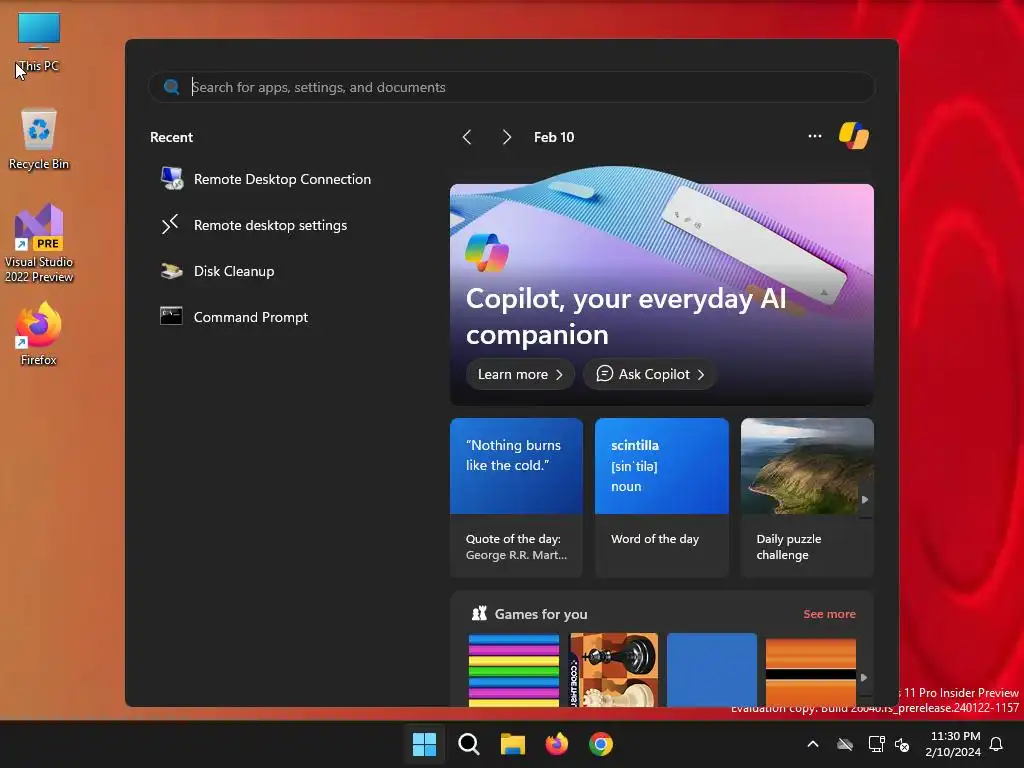The image size is (1024, 768).
Task: Open notifications with the bell icon
Action: (997, 744)
